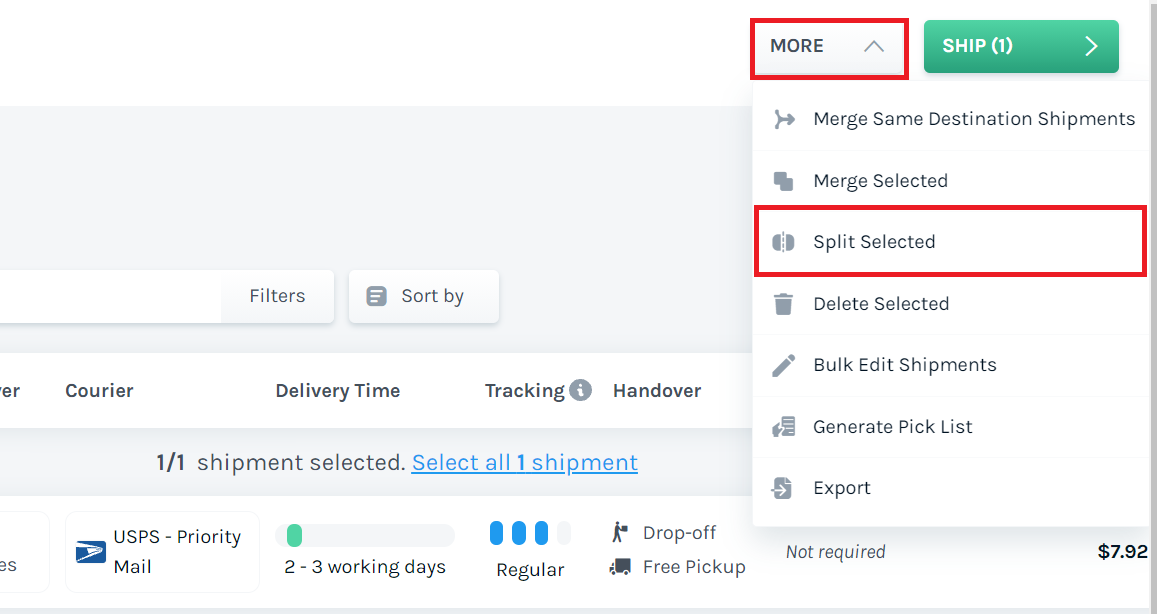Collapse the MORE dropdown using its chevron

873,45
